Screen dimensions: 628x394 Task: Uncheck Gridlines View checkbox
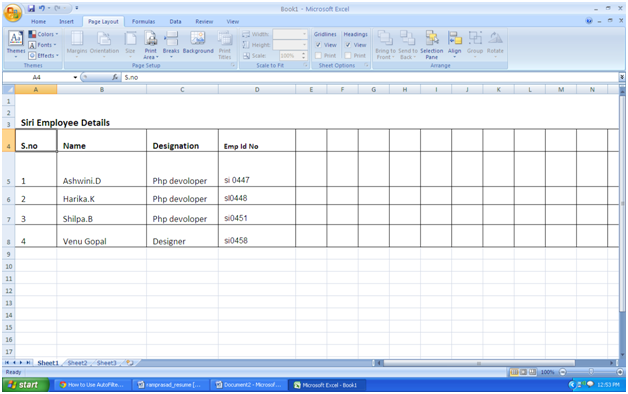click(x=318, y=45)
